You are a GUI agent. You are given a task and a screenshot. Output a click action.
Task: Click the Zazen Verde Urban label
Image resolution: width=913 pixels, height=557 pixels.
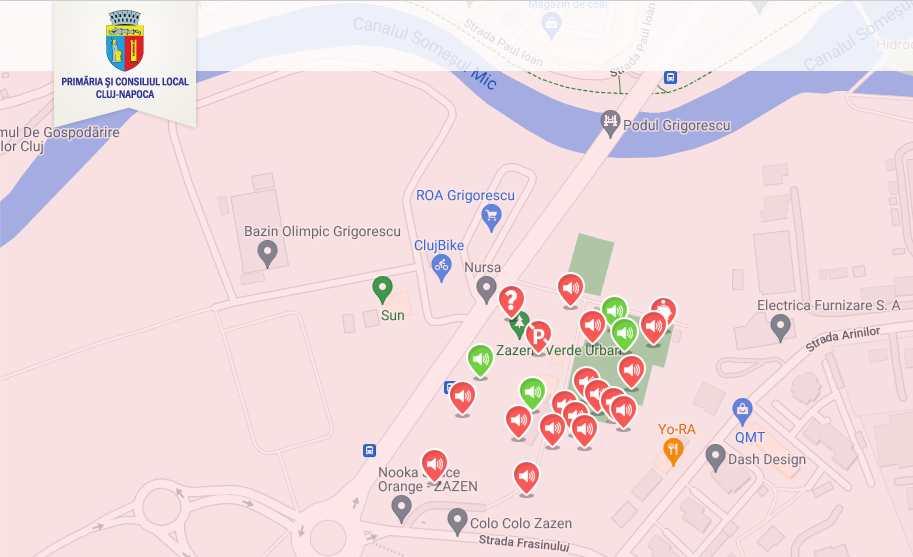[x=559, y=350]
